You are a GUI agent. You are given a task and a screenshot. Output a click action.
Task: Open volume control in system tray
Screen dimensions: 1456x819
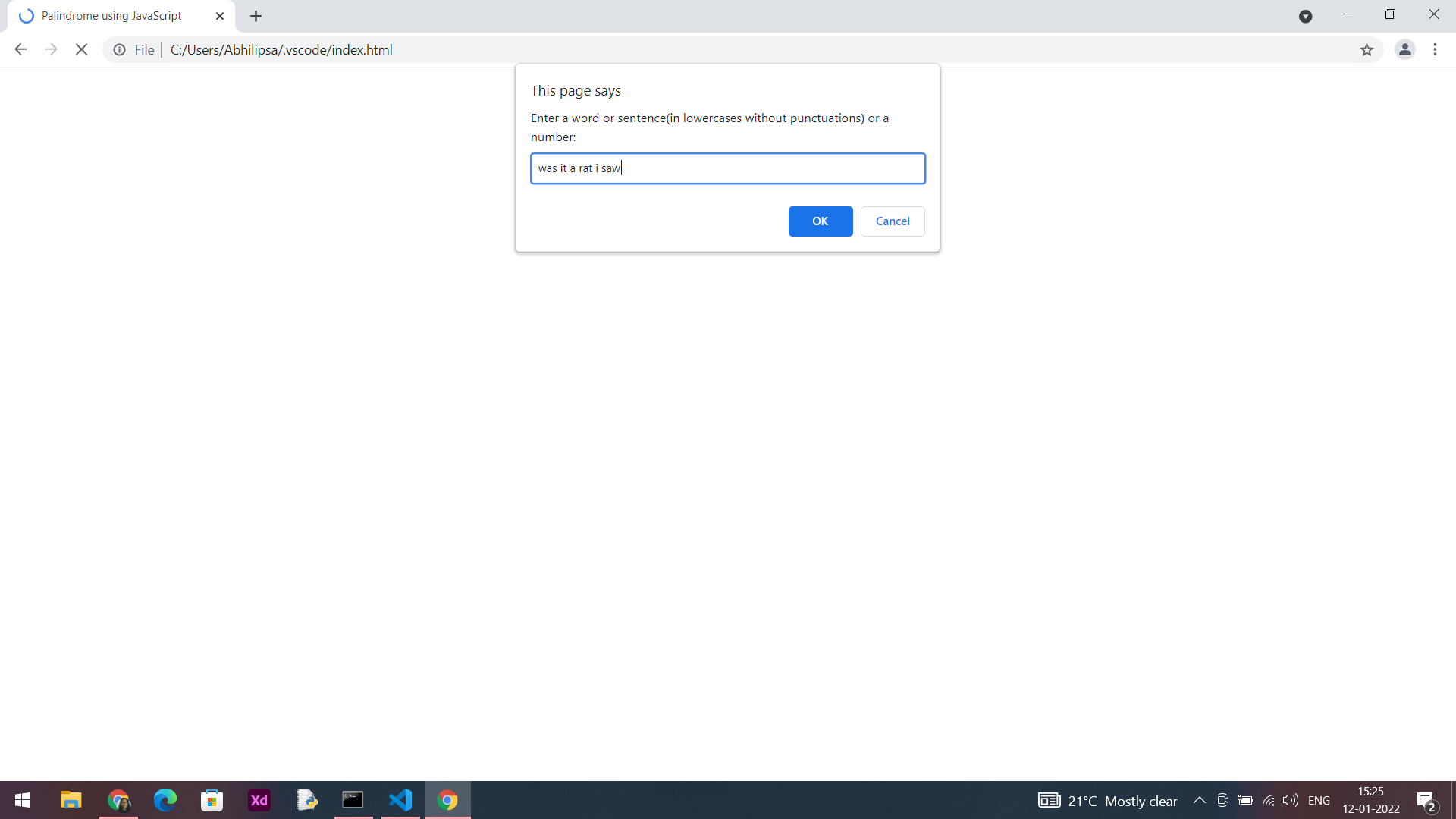point(1289,800)
